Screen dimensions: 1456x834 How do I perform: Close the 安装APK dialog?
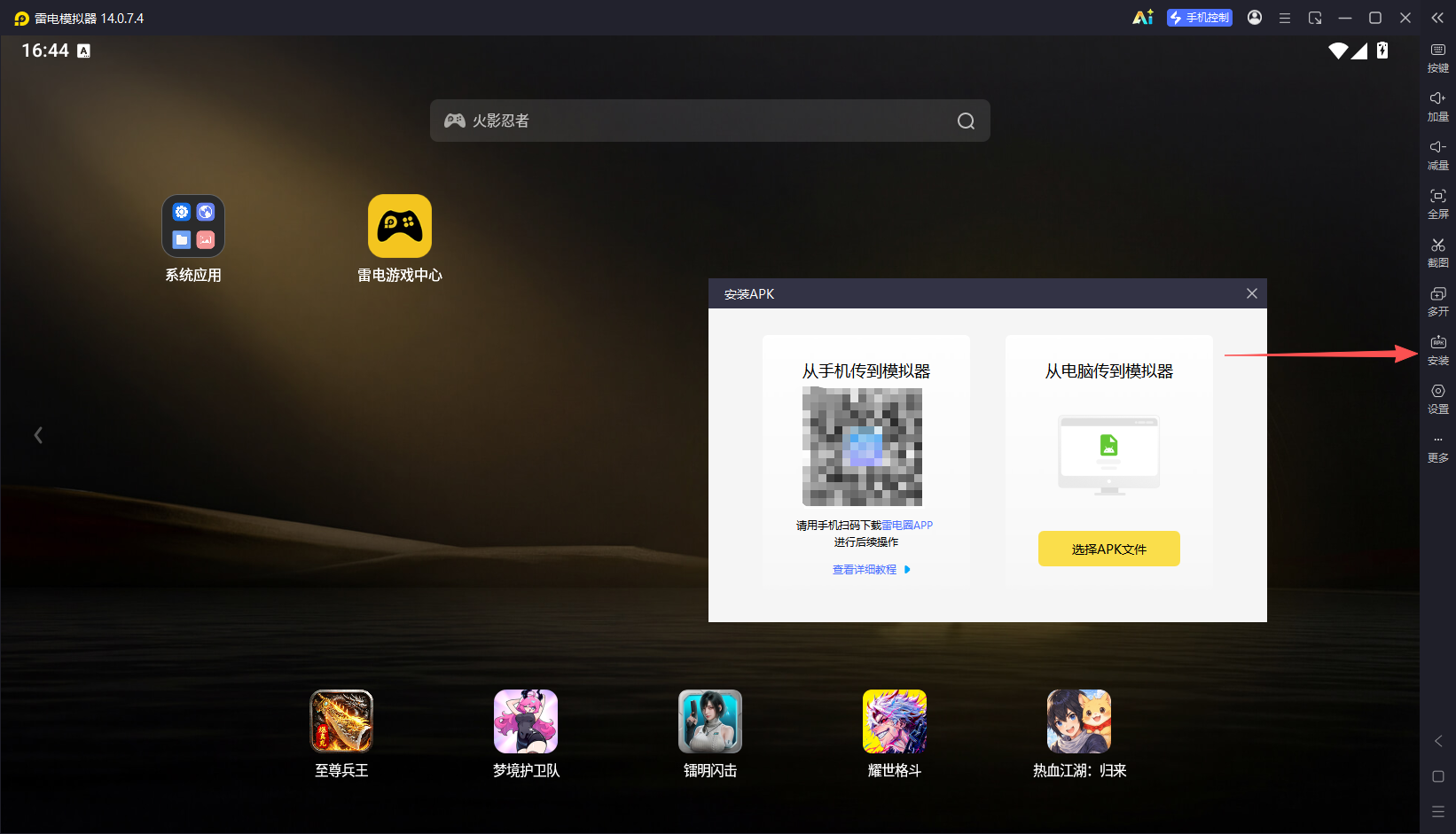[x=1251, y=293]
